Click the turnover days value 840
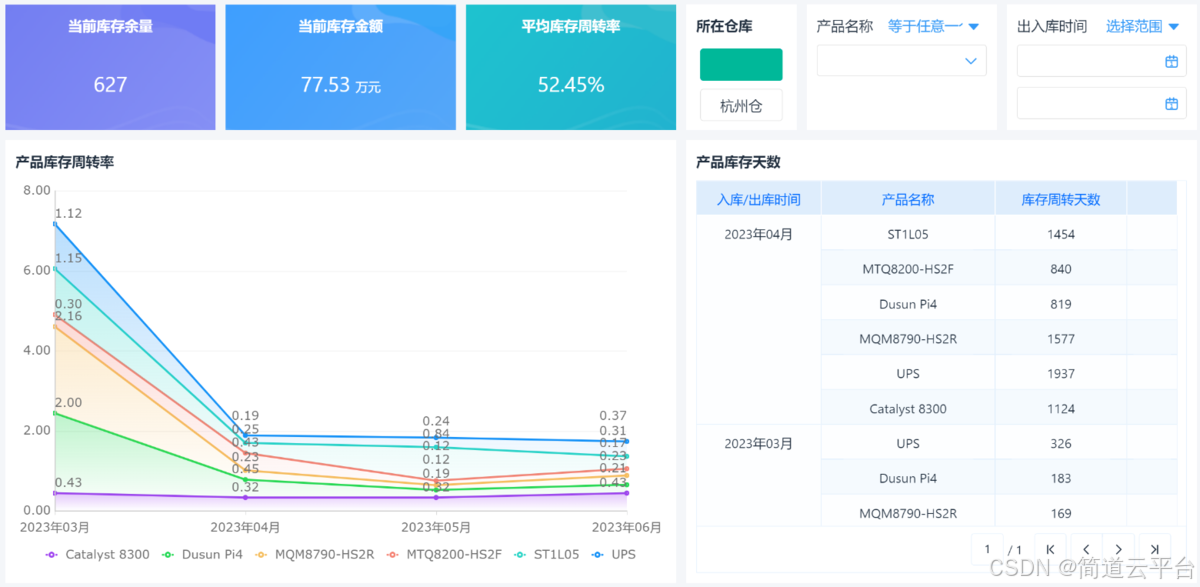The width and height of the screenshot is (1200, 587). (x=1061, y=269)
